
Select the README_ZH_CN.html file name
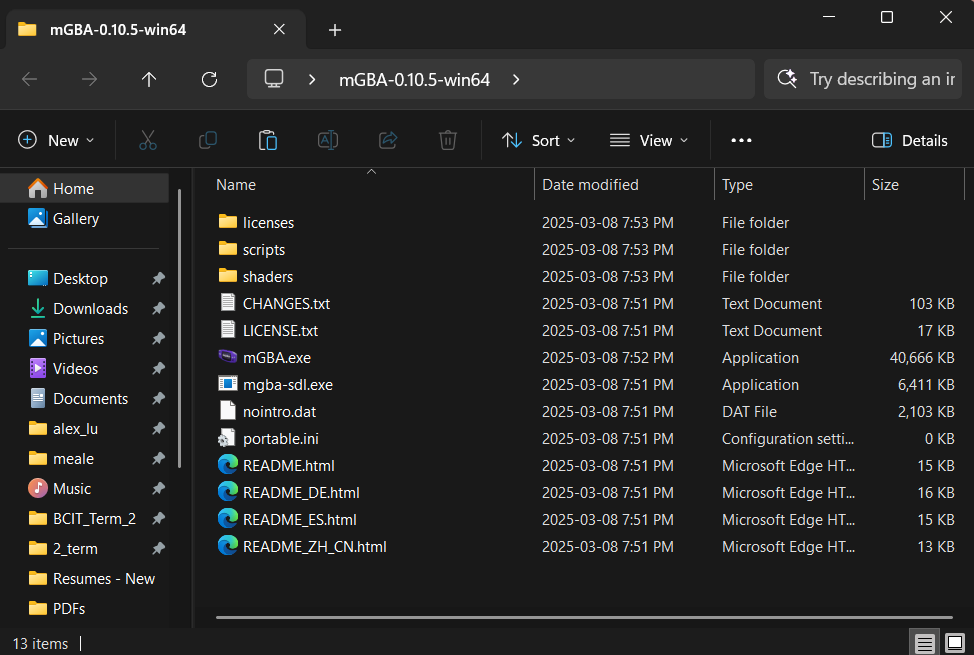tap(315, 547)
